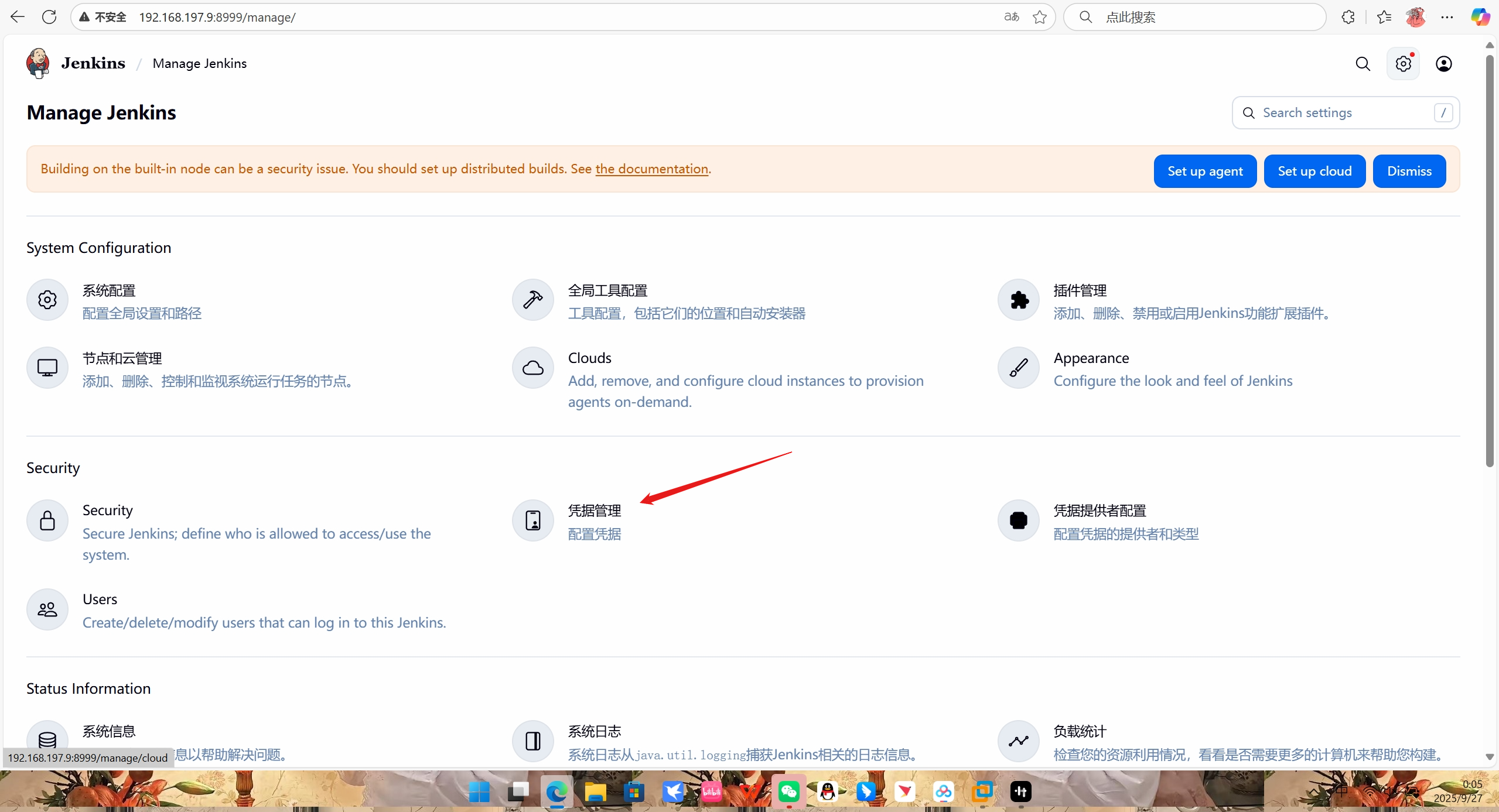Open 凭据管理 credentials icon
This screenshot has height=812, width=1499.
point(533,520)
